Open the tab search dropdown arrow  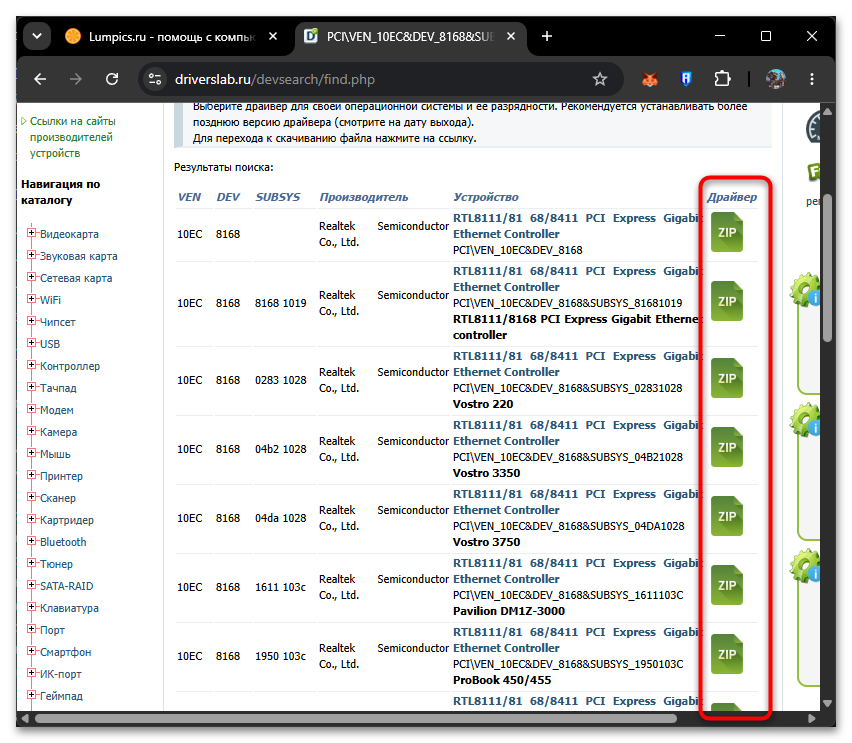tap(37, 36)
